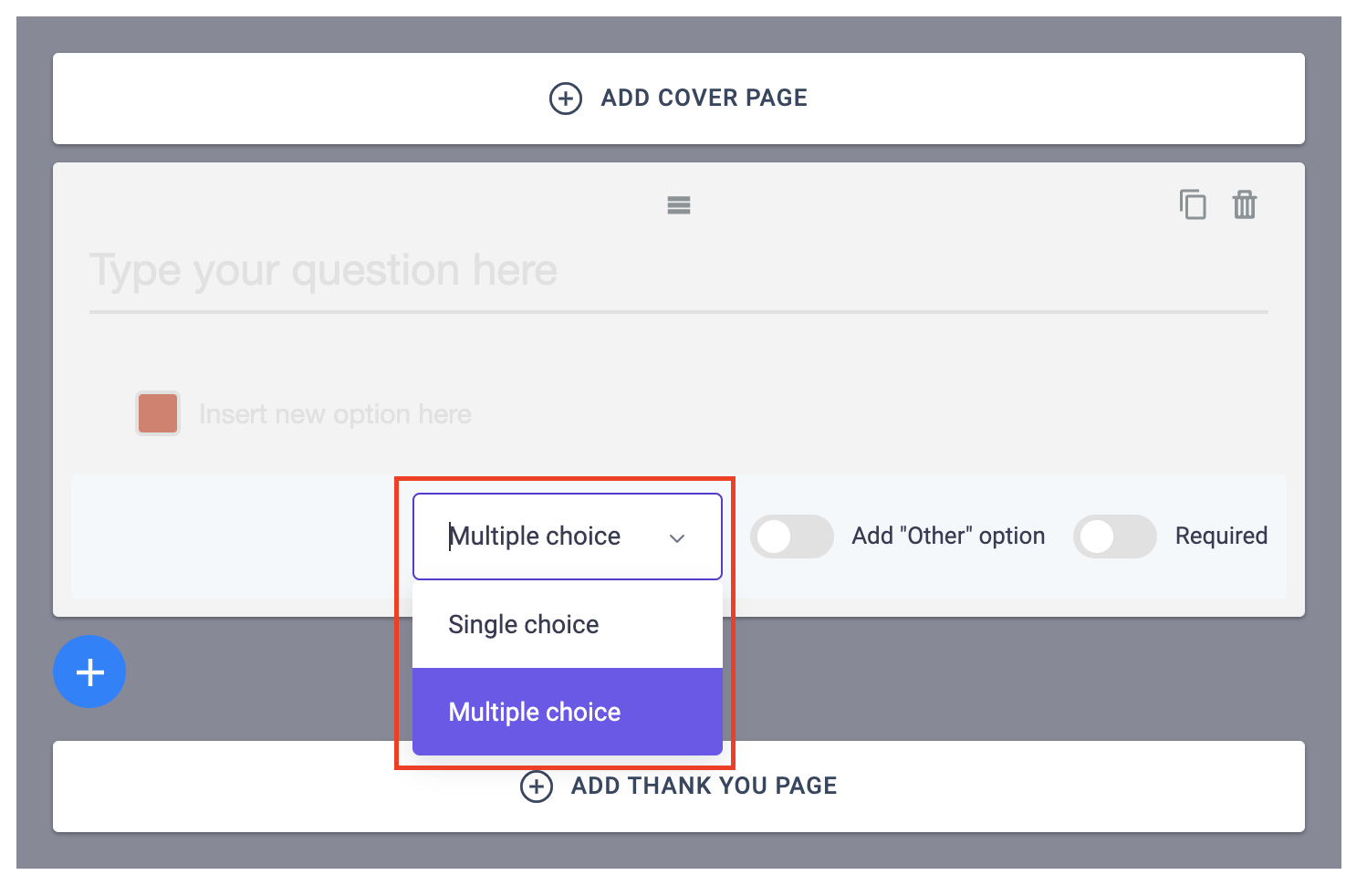Click the duplicate question copy icon
This screenshot has width=1367, height=896.
(1193, 204)
